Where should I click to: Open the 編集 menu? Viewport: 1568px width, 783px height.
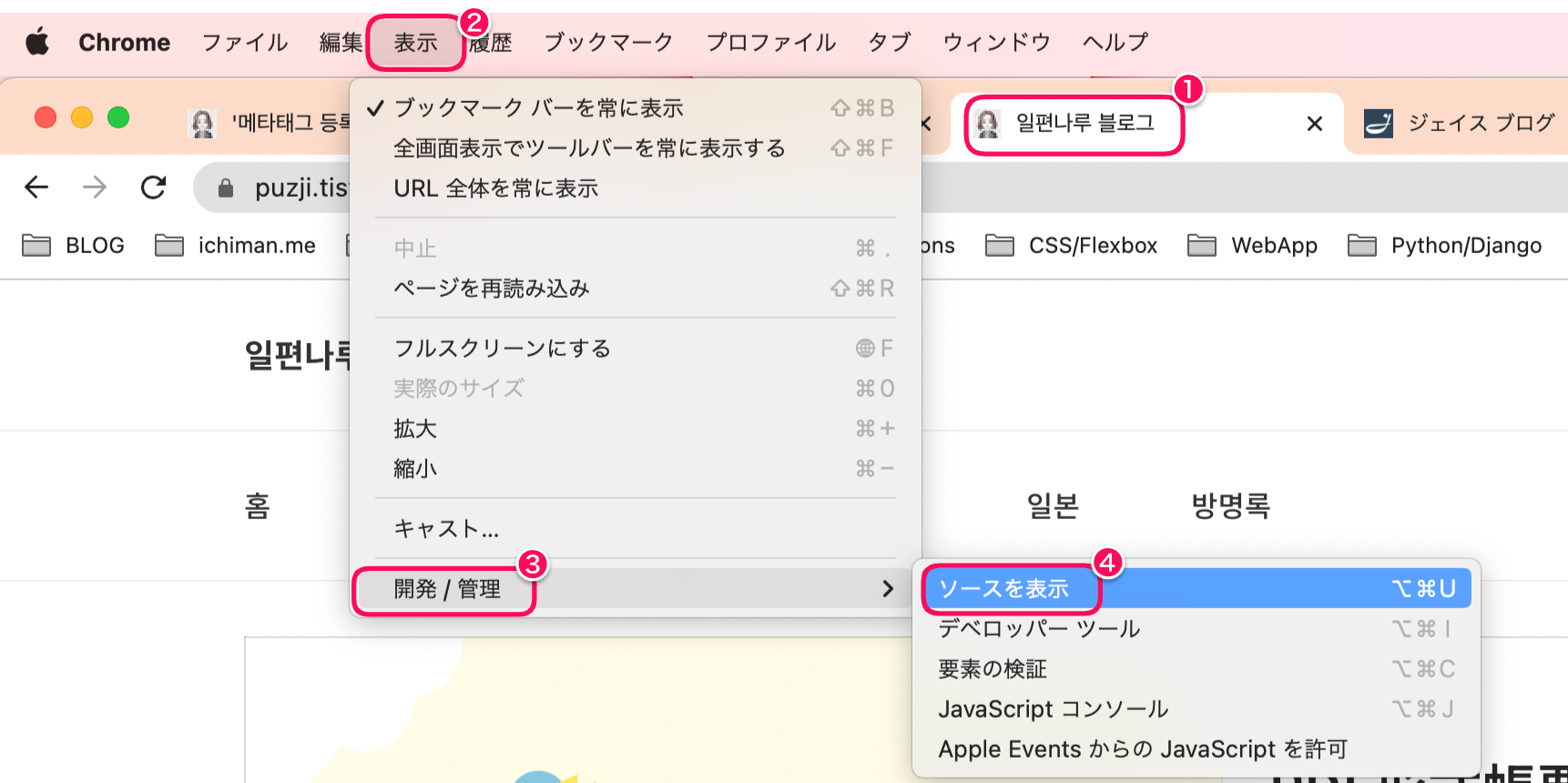pos(341,43)
